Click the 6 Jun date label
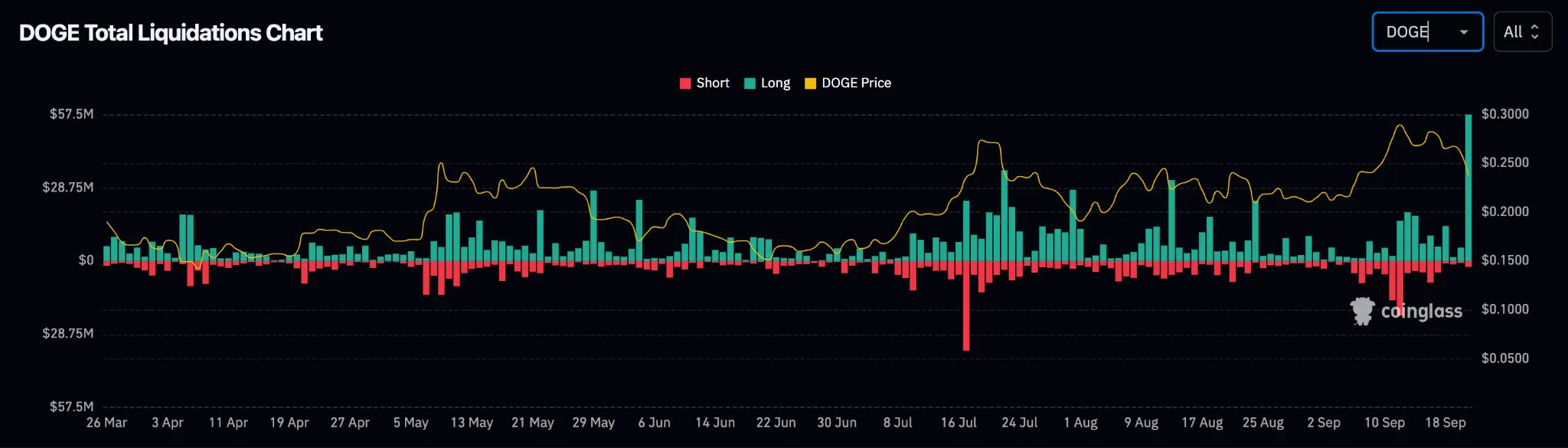The image size is (1568, 448). point(655,423)
